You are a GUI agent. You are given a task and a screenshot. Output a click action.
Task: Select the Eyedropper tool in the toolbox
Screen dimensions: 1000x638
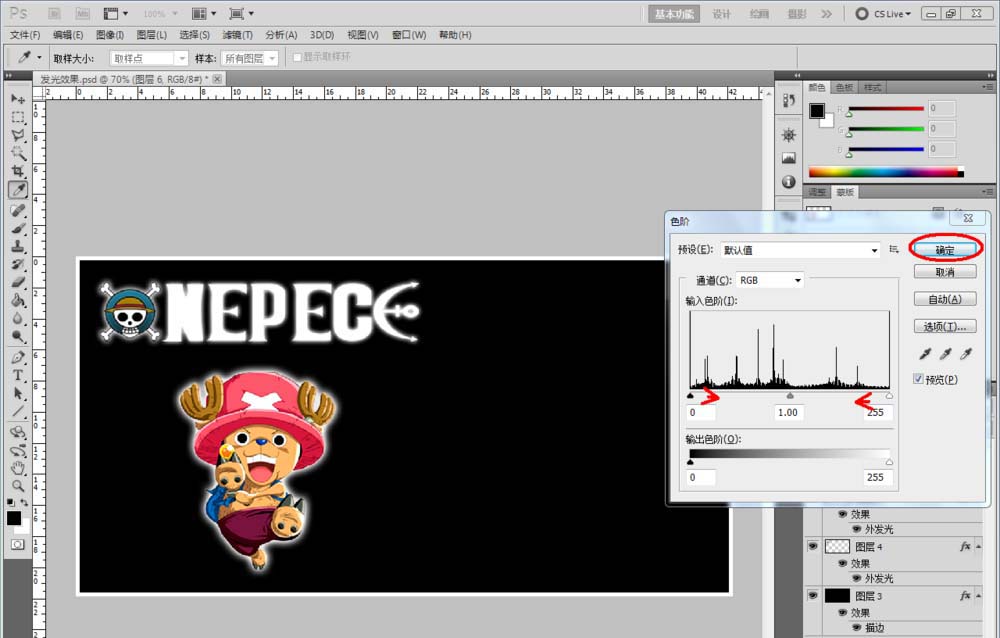18,189
